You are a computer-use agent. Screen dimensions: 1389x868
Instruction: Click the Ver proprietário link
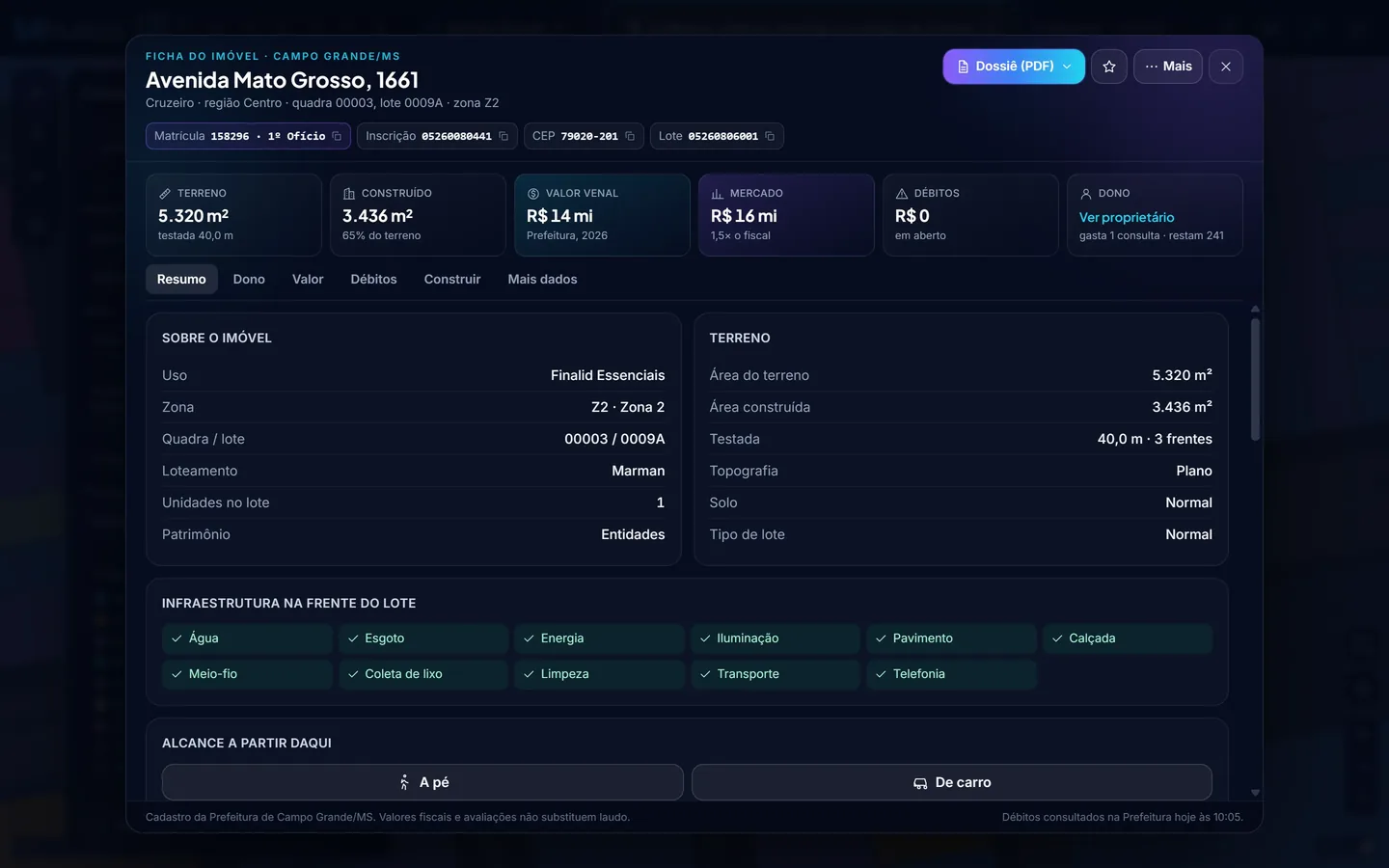pos(1127,217)
